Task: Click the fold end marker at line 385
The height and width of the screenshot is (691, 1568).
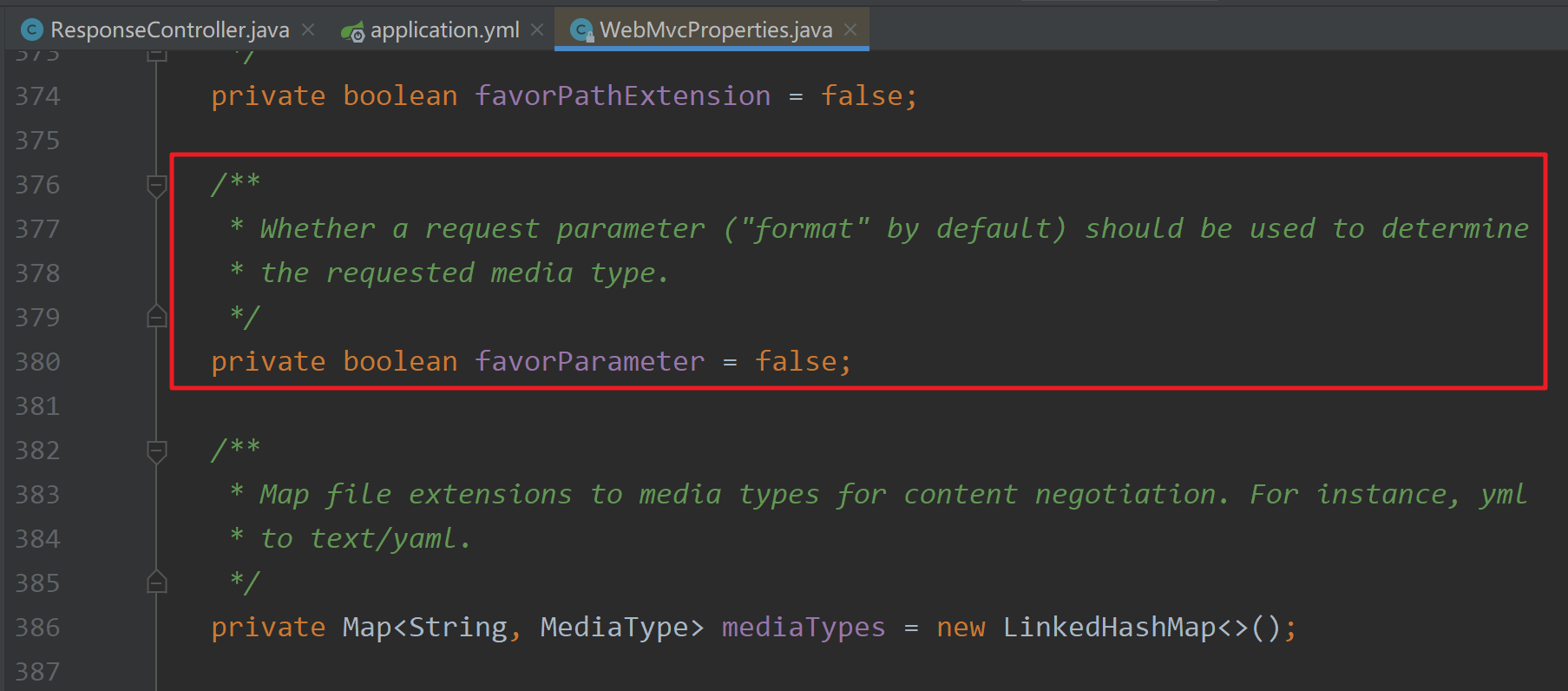Action: [157, 582]
